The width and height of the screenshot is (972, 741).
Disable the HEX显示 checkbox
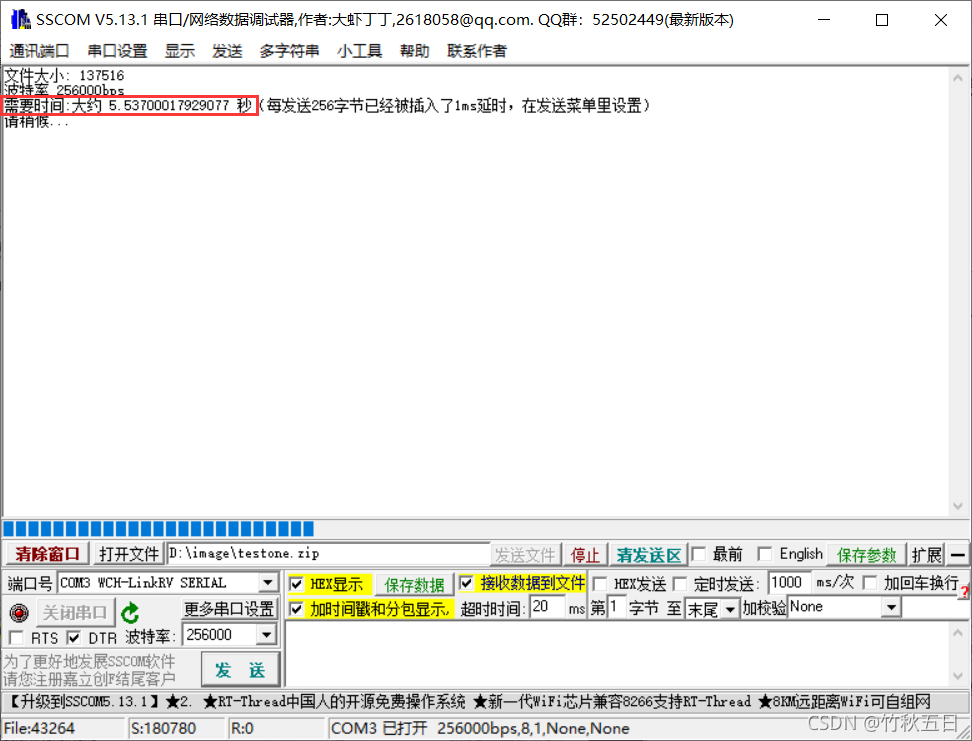tap(297, 584)
